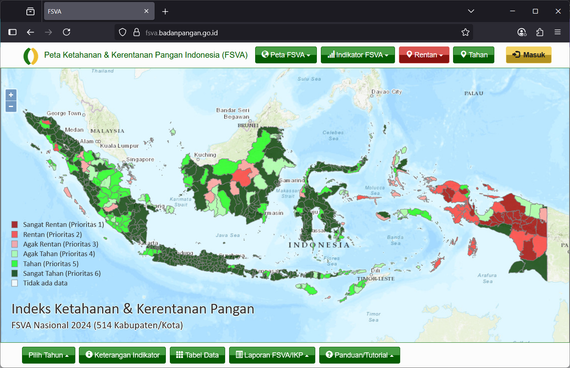Image resolution: width=570 pixels, height=368 pixels.
Task: Click the map pin icon in Rentan
Action: click(409, 55)
